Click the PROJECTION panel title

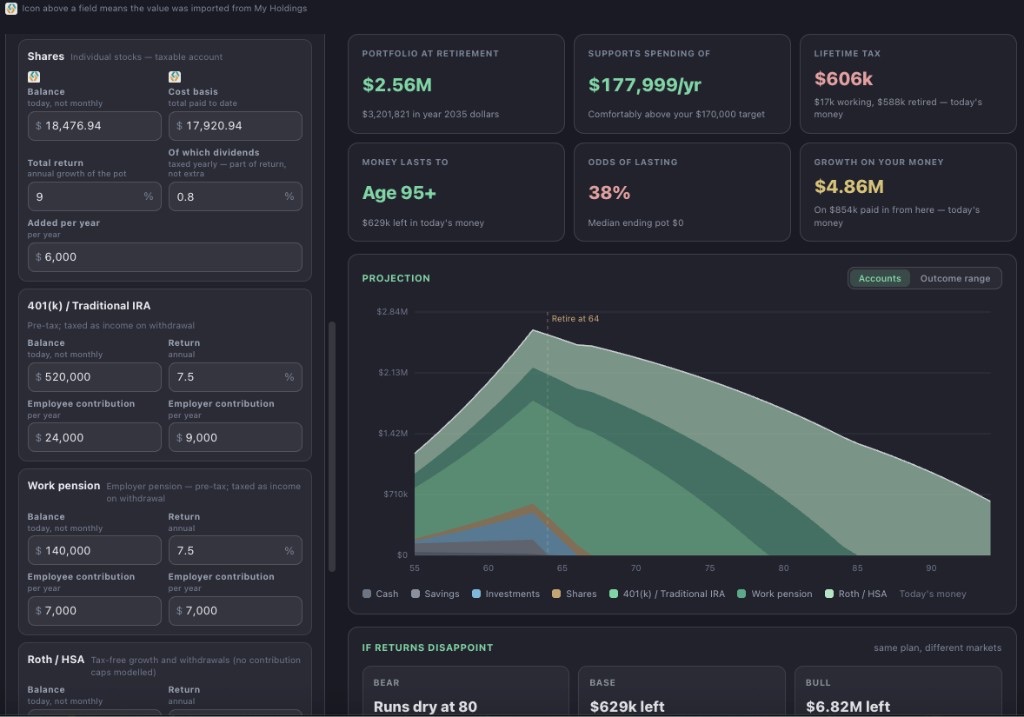pyautogui.click(x=396, y=278)
